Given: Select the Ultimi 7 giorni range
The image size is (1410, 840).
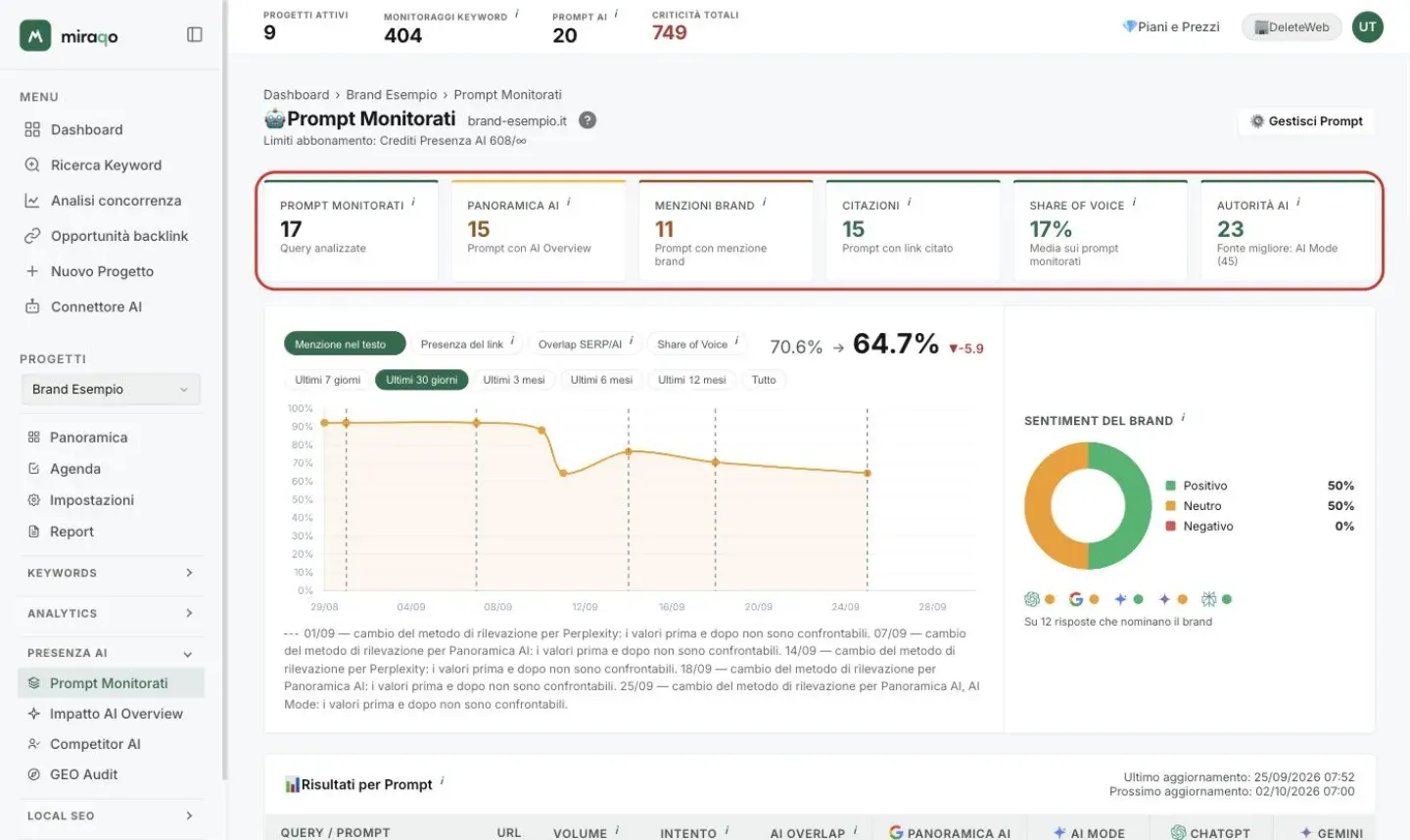Looking at the screenshot, I should [x=327, y=380].
